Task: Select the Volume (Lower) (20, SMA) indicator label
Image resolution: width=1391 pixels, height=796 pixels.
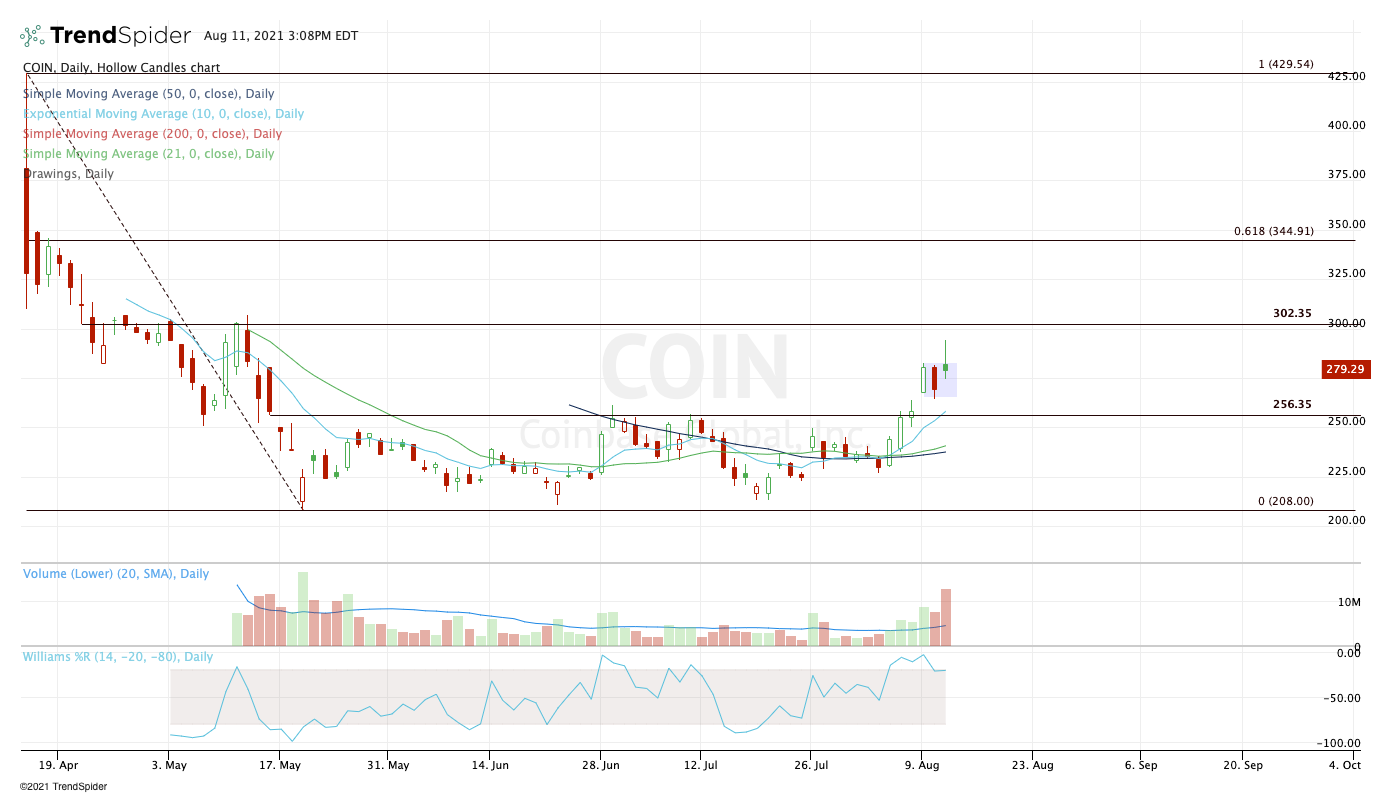Action: pyautogui.click(x=116, y=574)
